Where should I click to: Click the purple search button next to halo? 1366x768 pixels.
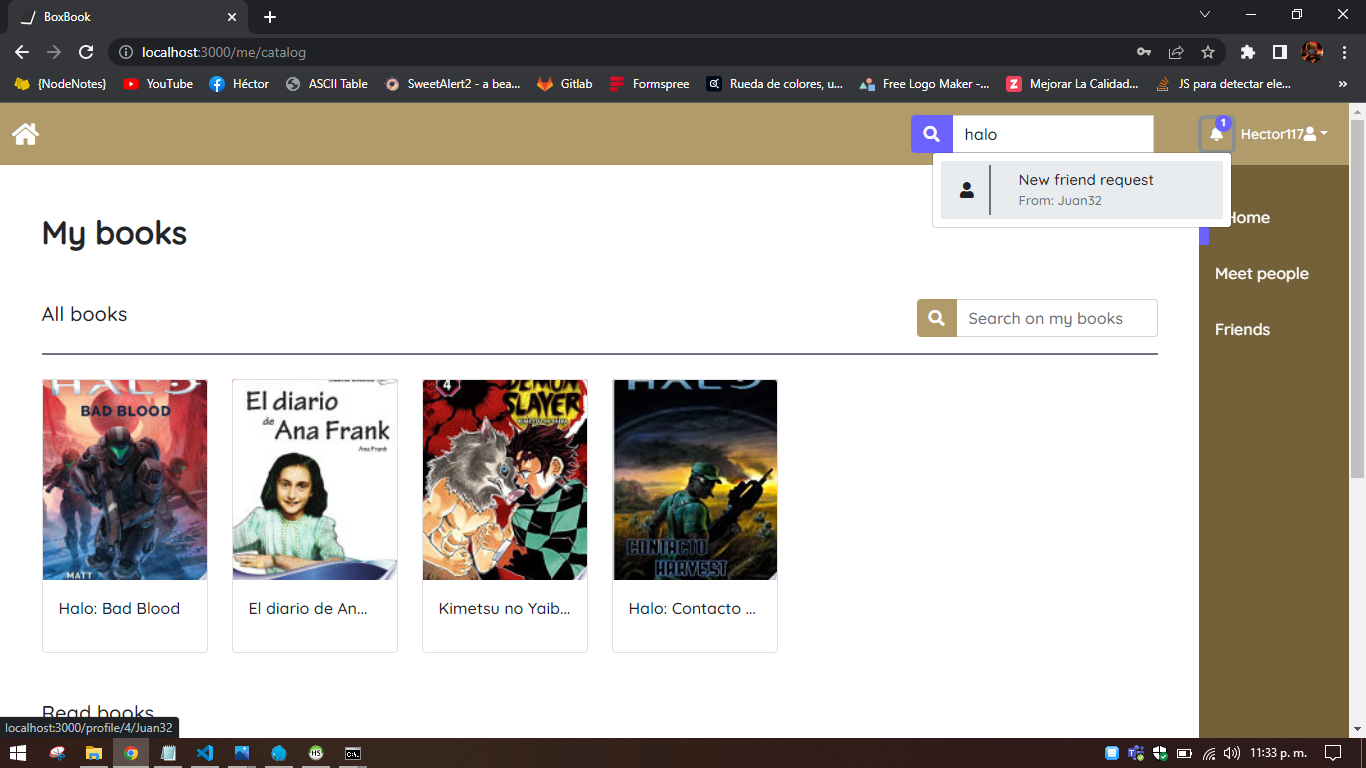point(932,134)
